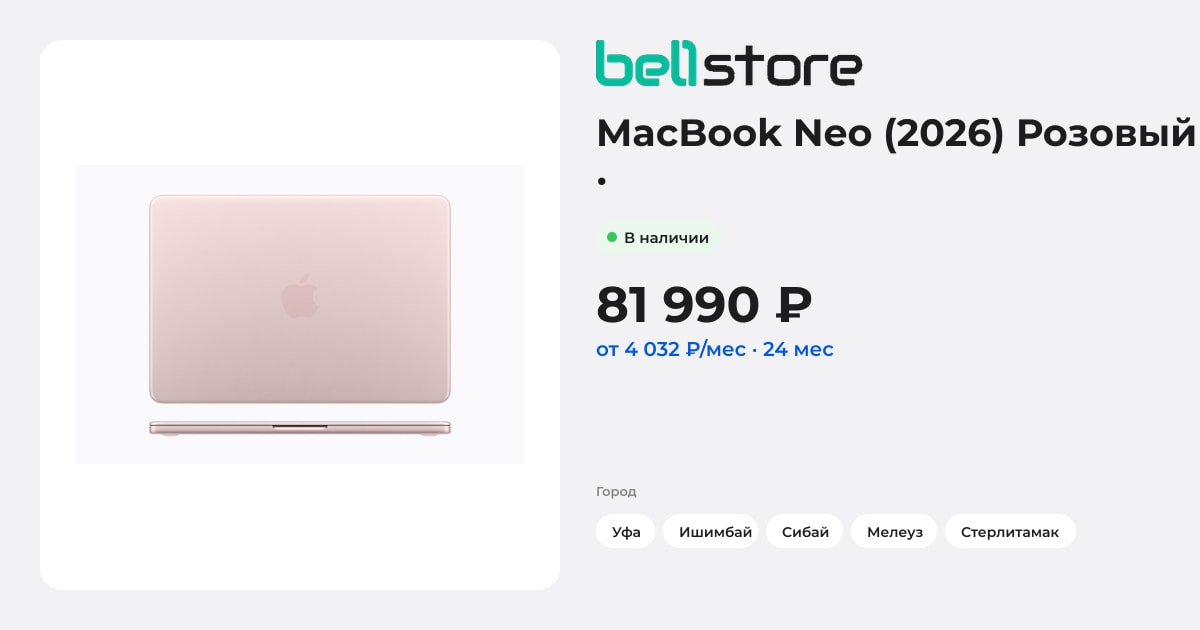Click the Город section label
The height and width of the screenshot is (630, 1200).
pos(616,491)
